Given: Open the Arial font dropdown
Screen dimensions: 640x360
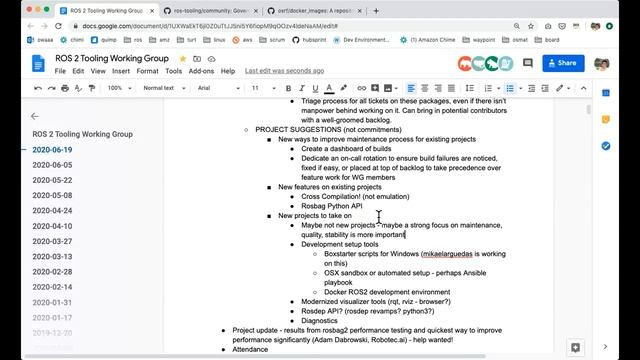Looking at the screenshot, I should (x=218, y=88).
